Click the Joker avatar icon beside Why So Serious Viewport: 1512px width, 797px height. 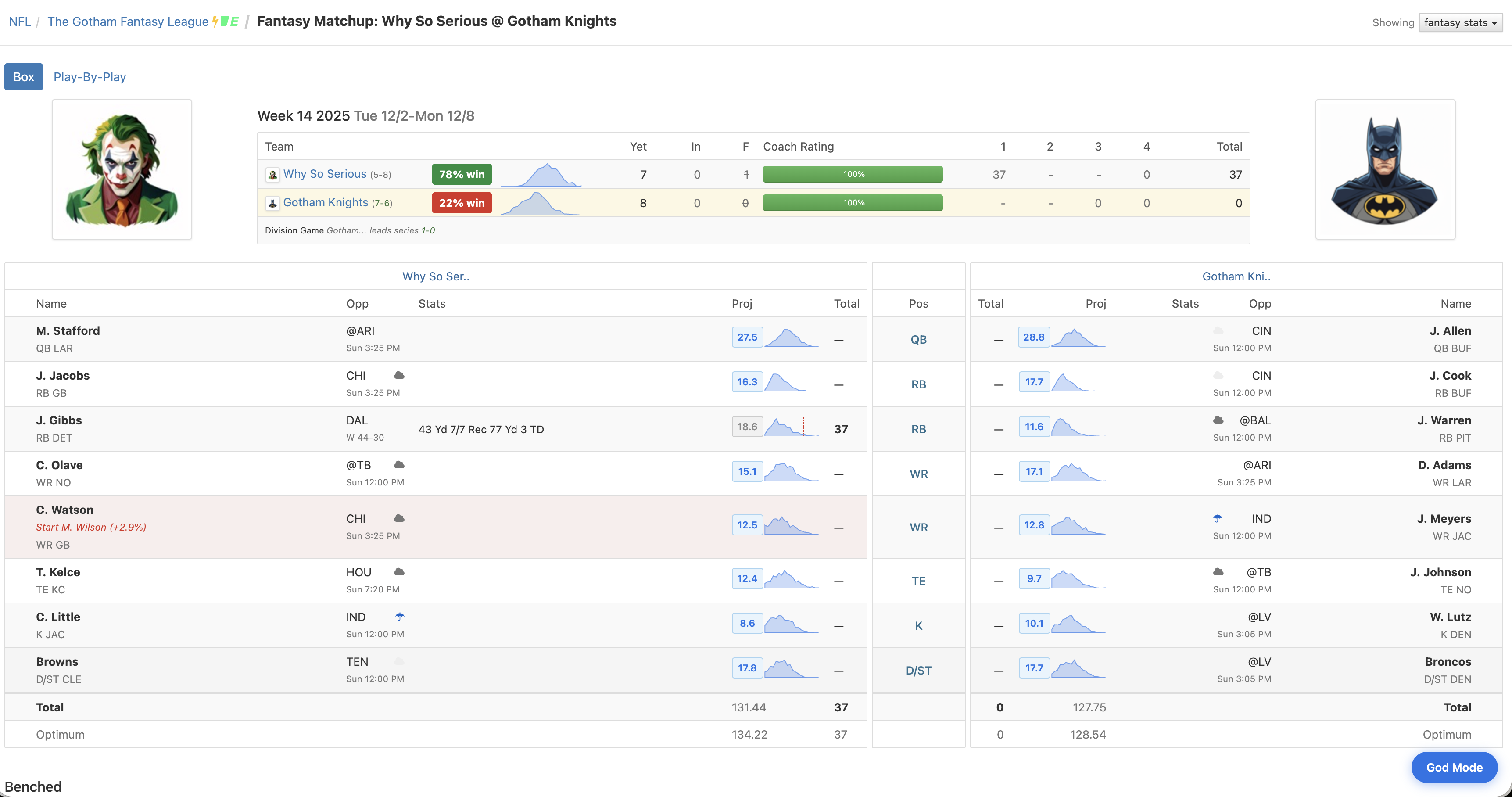272,175
